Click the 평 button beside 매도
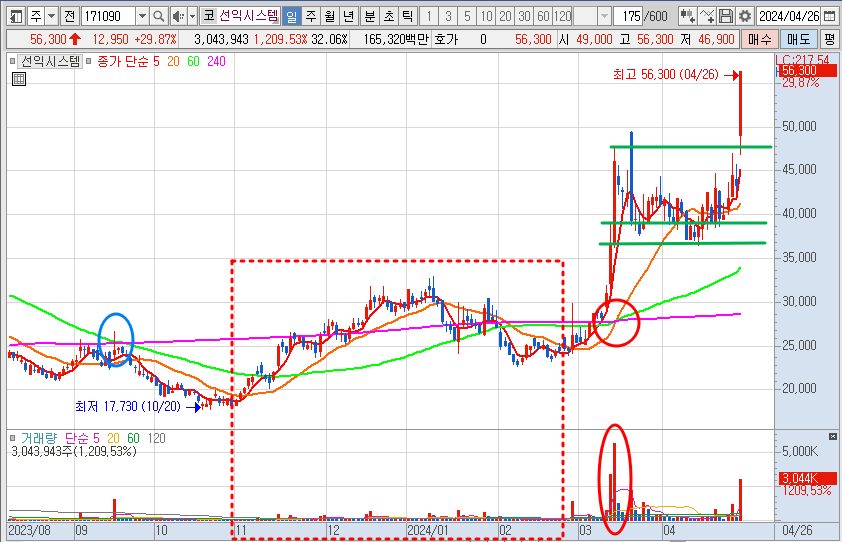Viewport: 842px width, 542px height. point(830,39)
